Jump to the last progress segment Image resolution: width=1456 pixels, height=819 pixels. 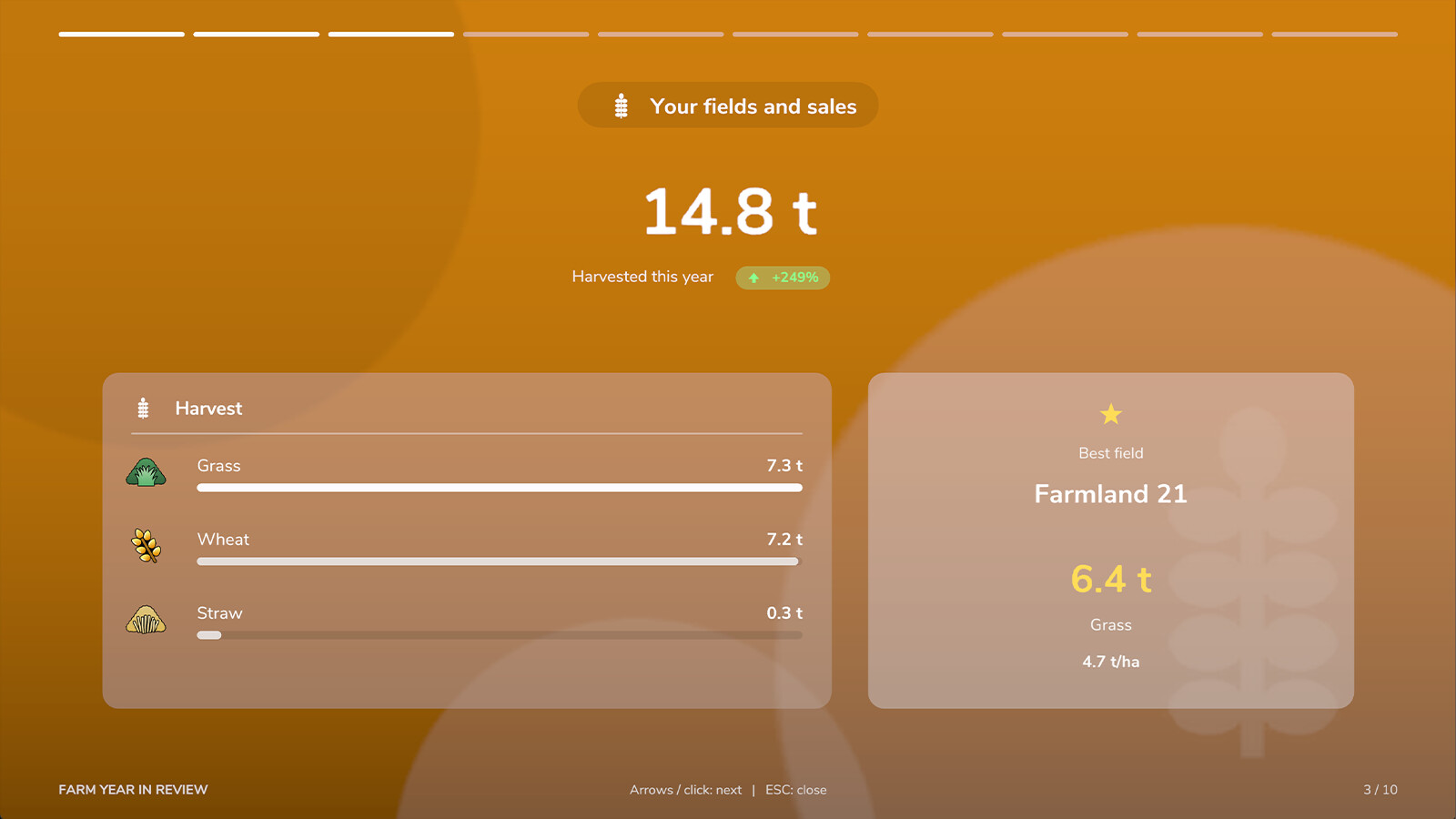point(1334,35)
